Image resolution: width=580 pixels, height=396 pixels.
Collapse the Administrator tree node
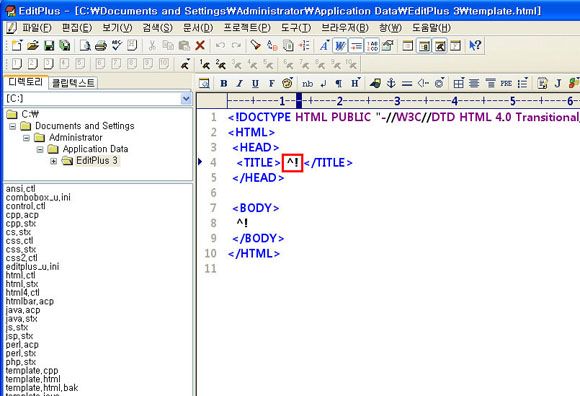tap(26, 138)
